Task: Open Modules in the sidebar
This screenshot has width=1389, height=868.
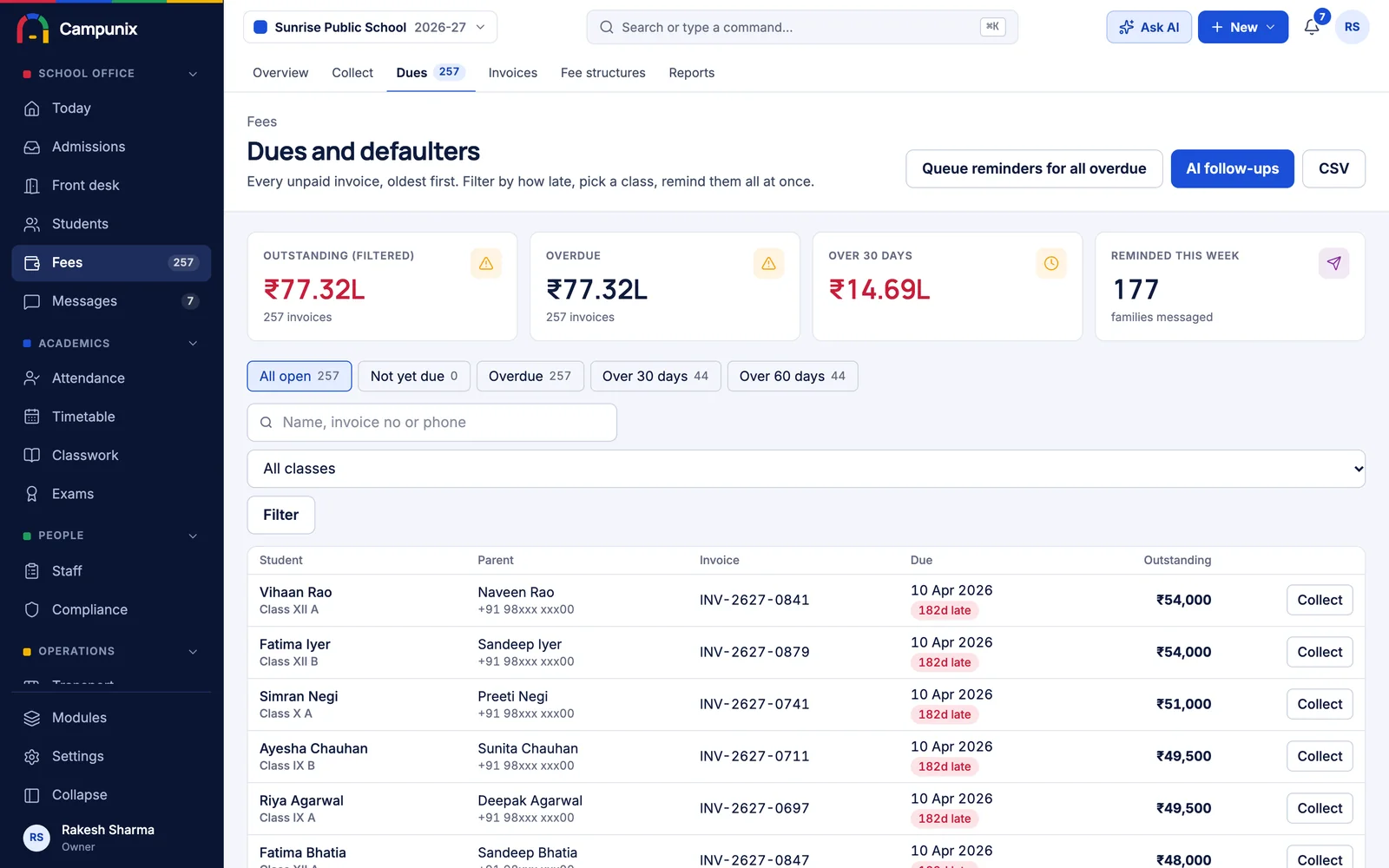Action: [111, 718]
